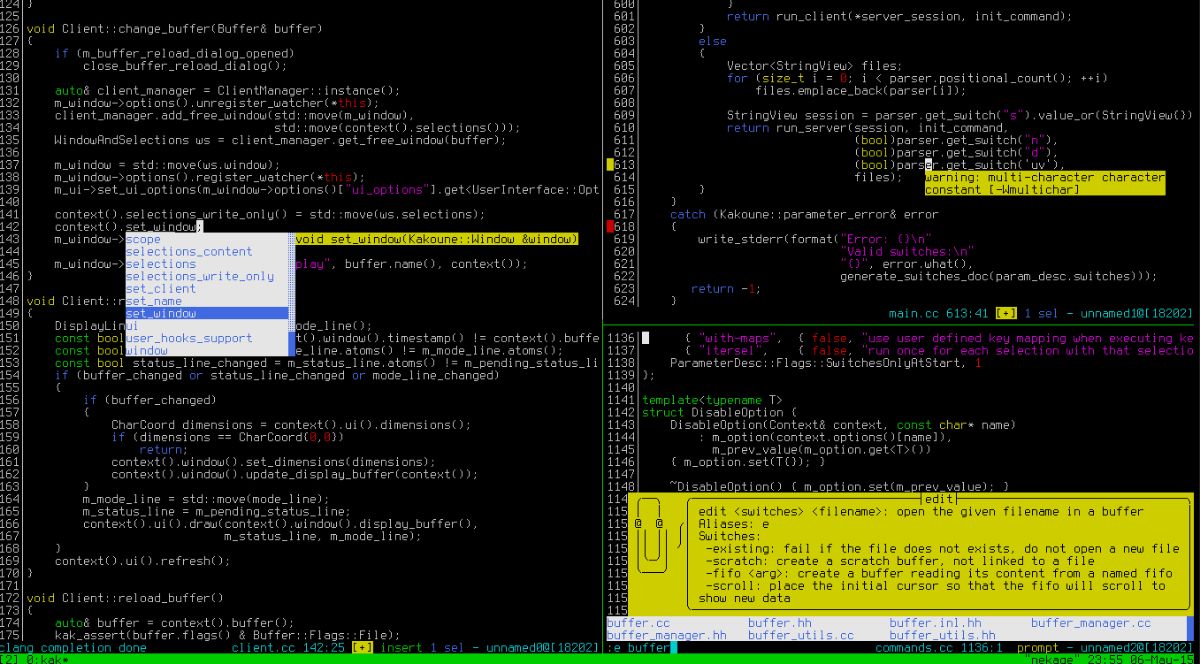The width and height of the screenshot is (1200, 664).
Task: Pick 'window' at the bottom of the completion list
Action: [x=206, y=350]
